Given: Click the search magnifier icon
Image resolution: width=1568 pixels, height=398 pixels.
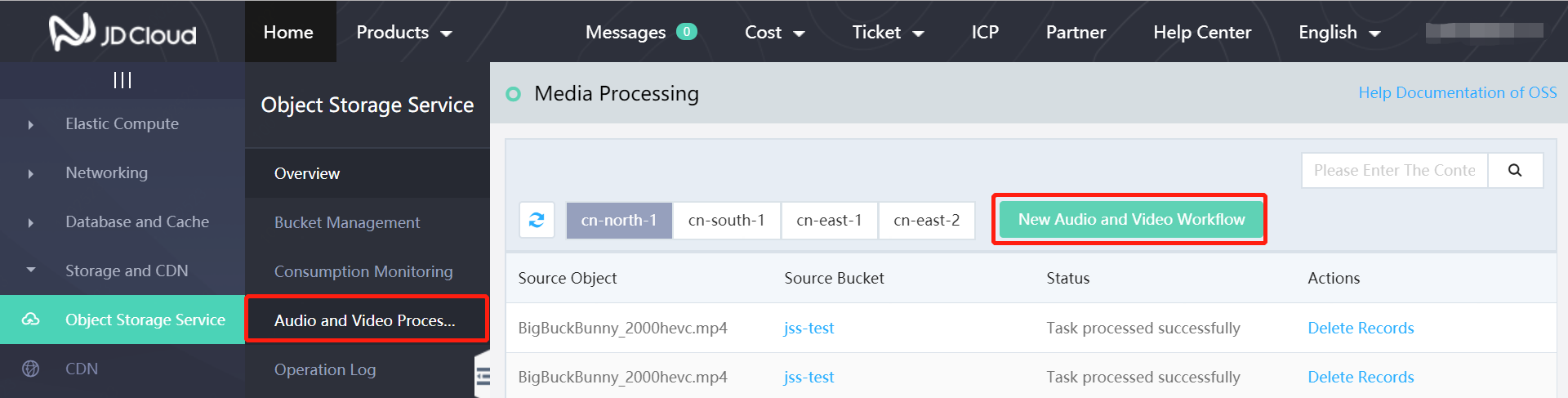Looking at the screenshot, I should pos(1515,170).
